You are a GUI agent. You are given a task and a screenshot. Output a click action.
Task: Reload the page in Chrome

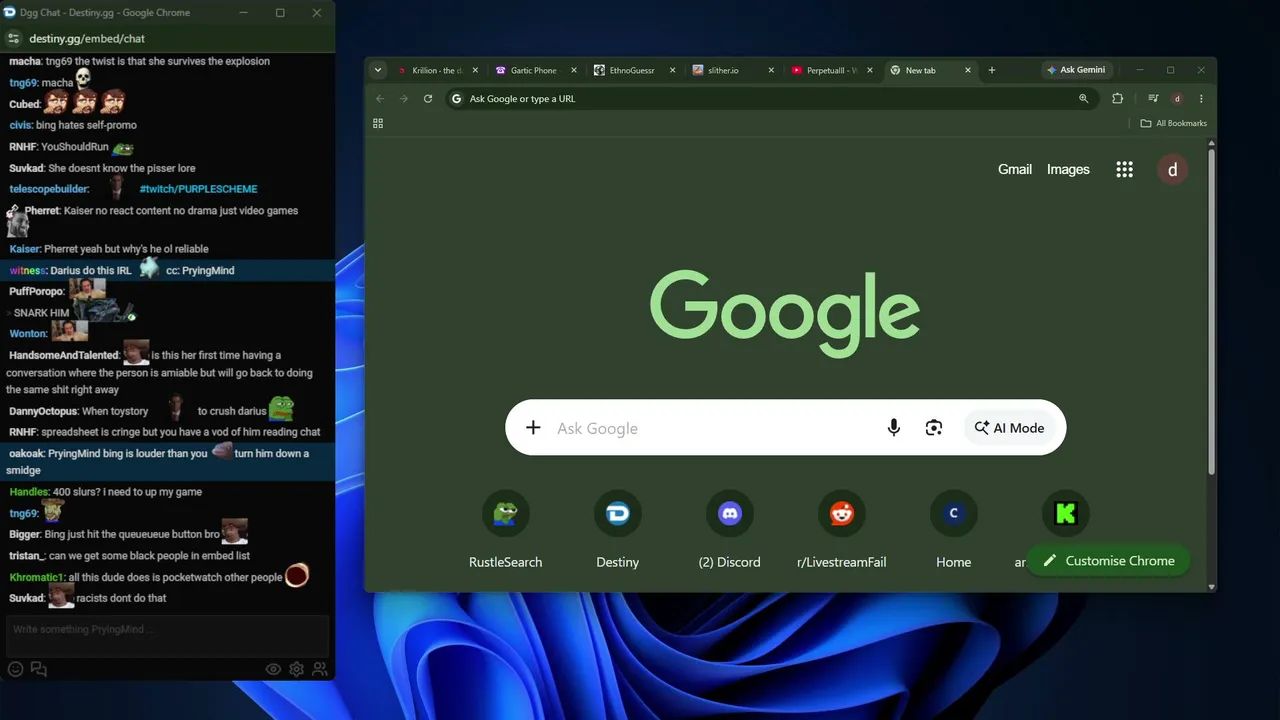coord(428,99)
